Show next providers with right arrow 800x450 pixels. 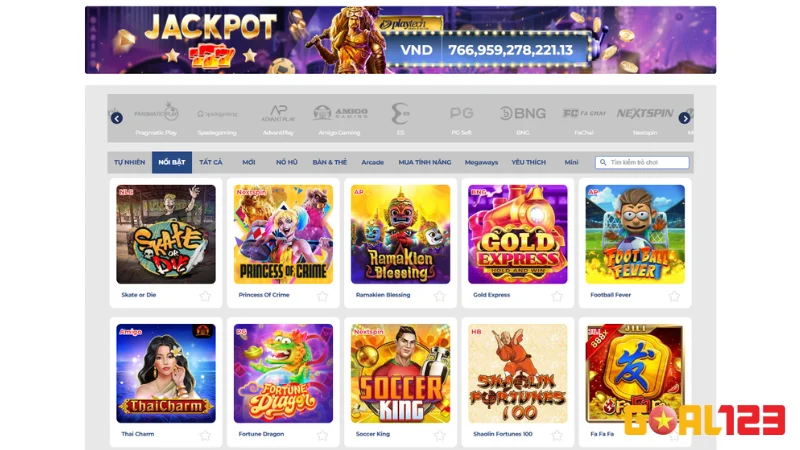tap(684, 118)
